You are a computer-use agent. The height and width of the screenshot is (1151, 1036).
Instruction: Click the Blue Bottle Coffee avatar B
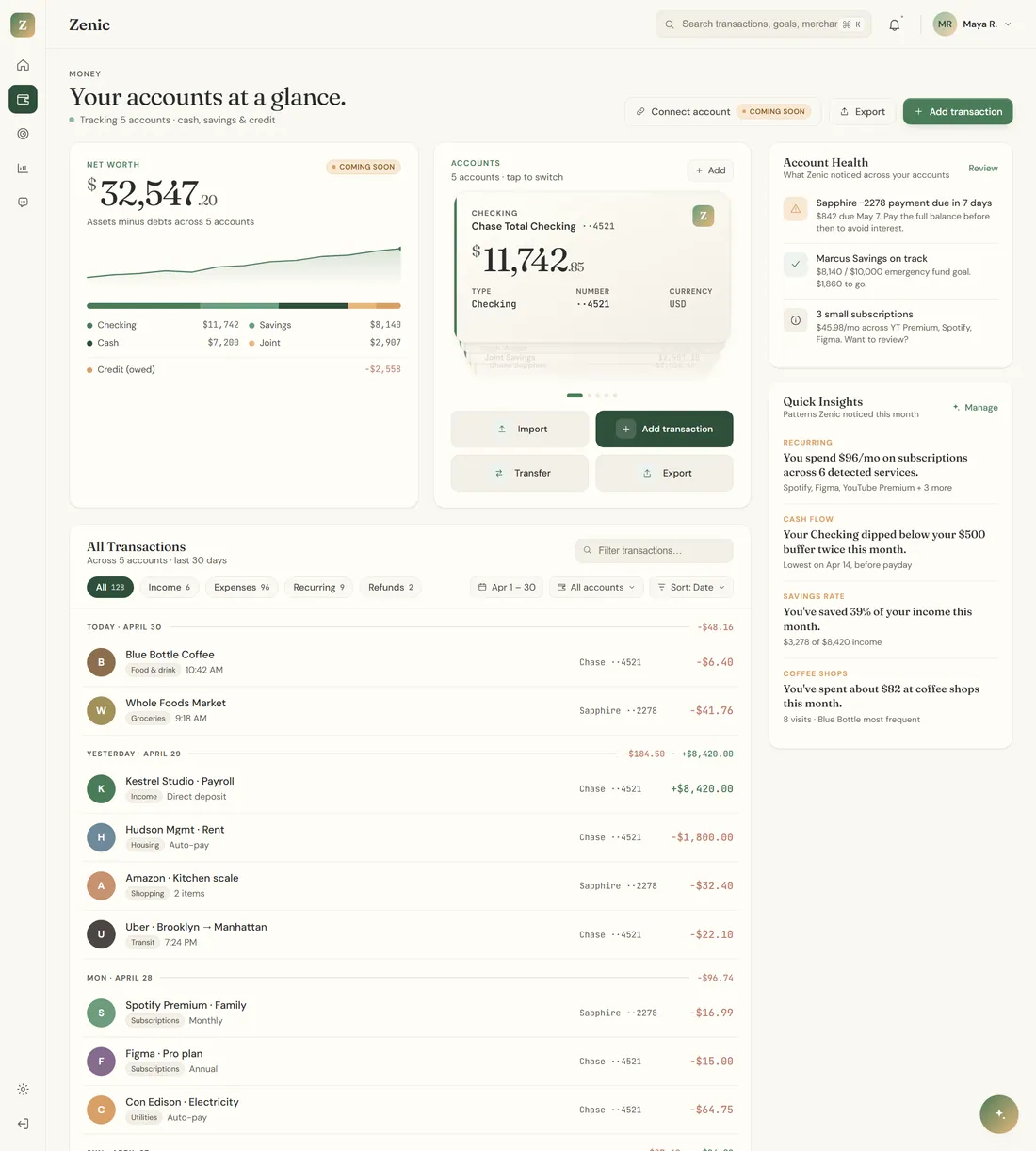click(102, 662)
